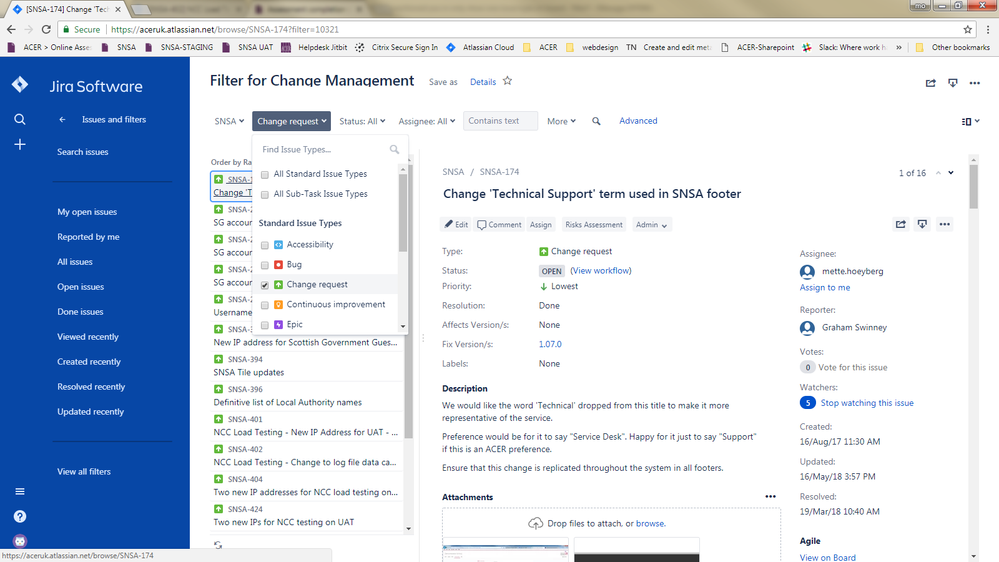Viewport: 999px width, 562px height.
Task: Export filter results with top export icon
Action: [952, 83]
